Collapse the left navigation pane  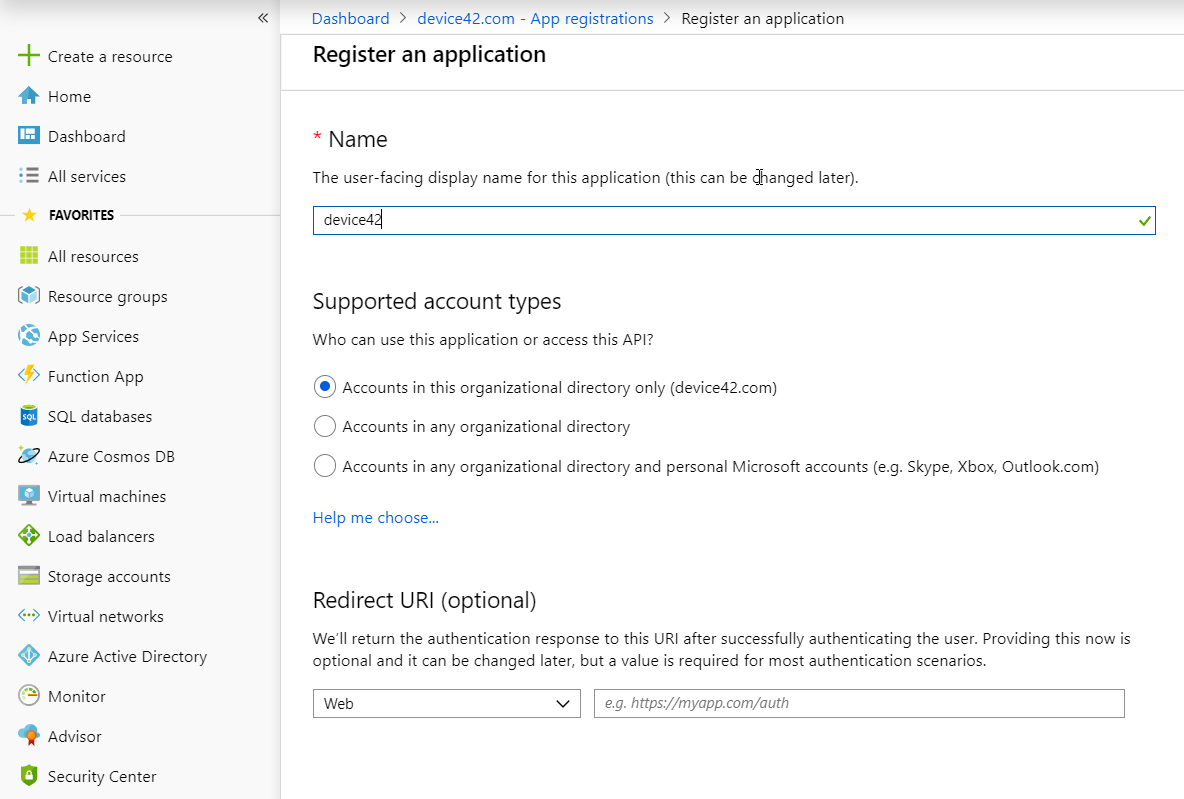tap(263, 17)
